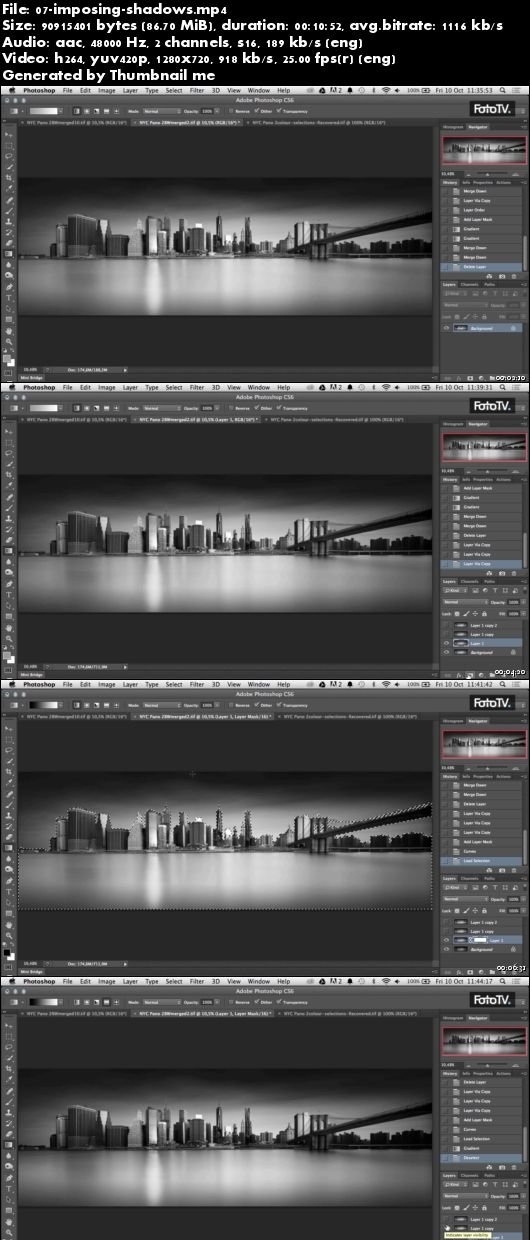Open the Window menu in the 11:41:42 frame

(258, 684)
